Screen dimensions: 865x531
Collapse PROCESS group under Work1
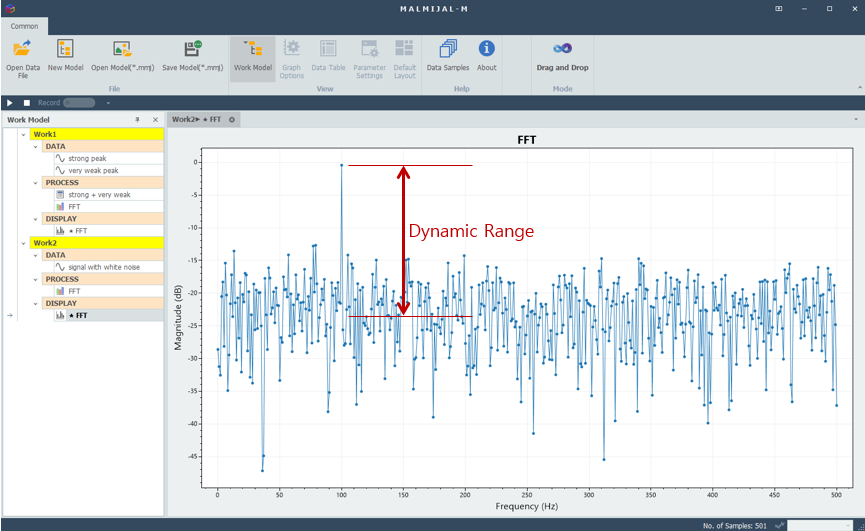click(x=35, y=183)
